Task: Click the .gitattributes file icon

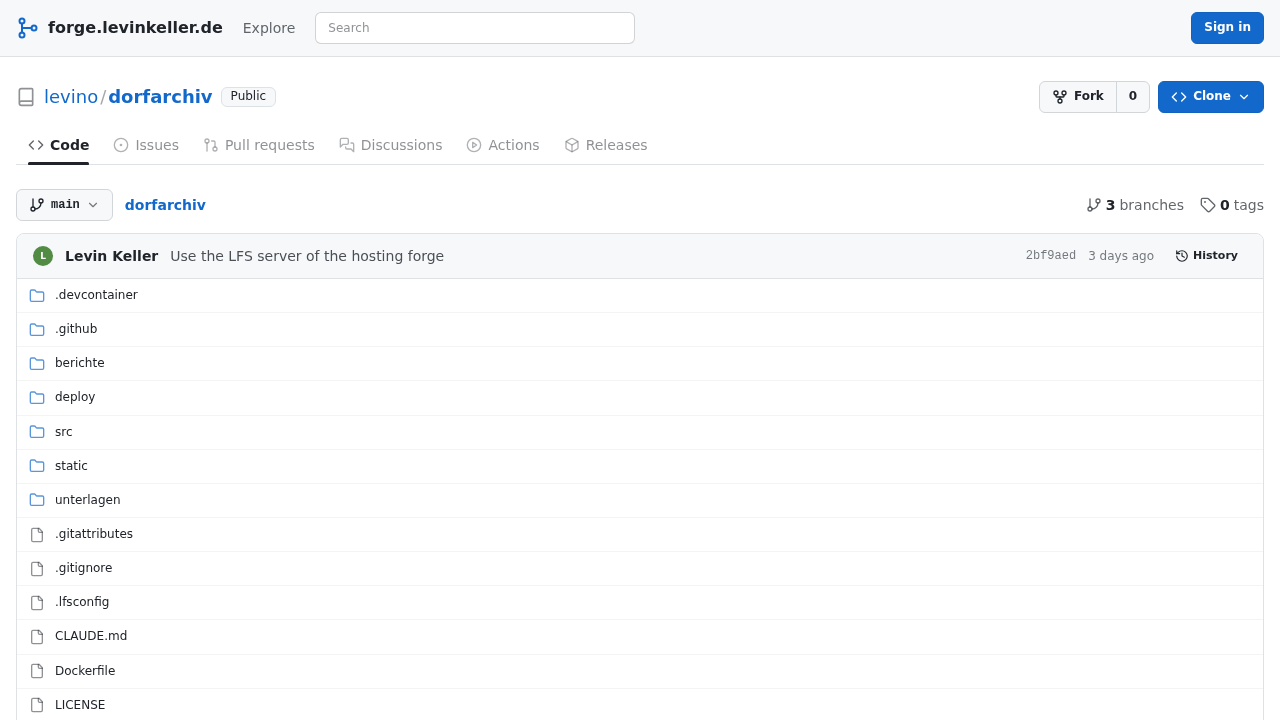Action: [37, 534]
